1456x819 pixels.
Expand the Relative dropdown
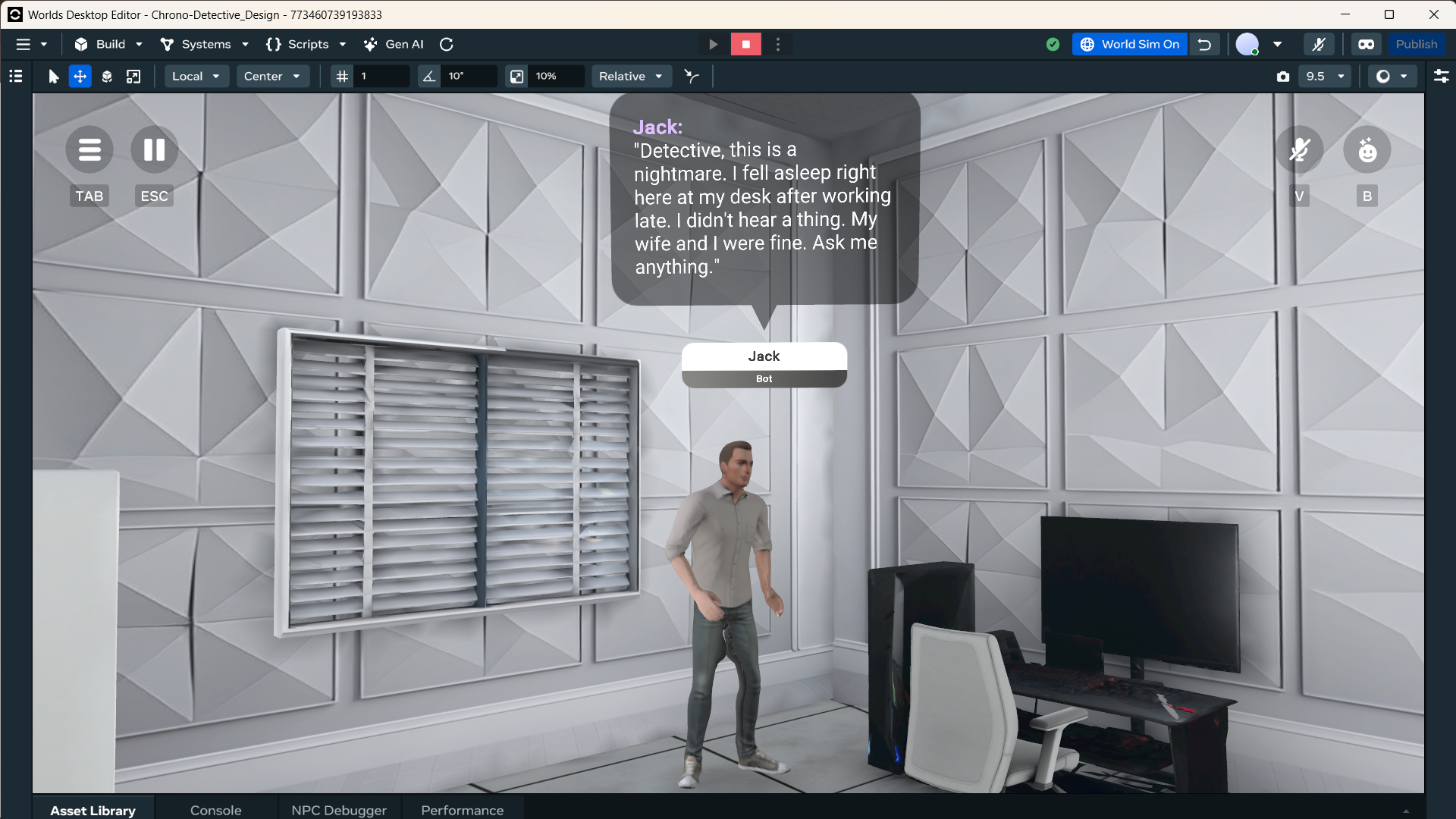(x=630, y=76)
